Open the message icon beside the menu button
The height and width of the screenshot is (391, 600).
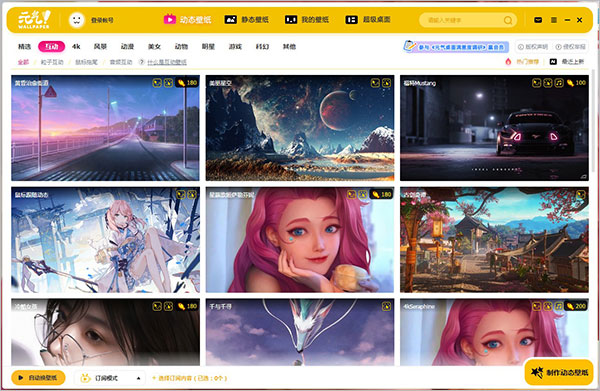pyautogui.click(x=538, y=20)
